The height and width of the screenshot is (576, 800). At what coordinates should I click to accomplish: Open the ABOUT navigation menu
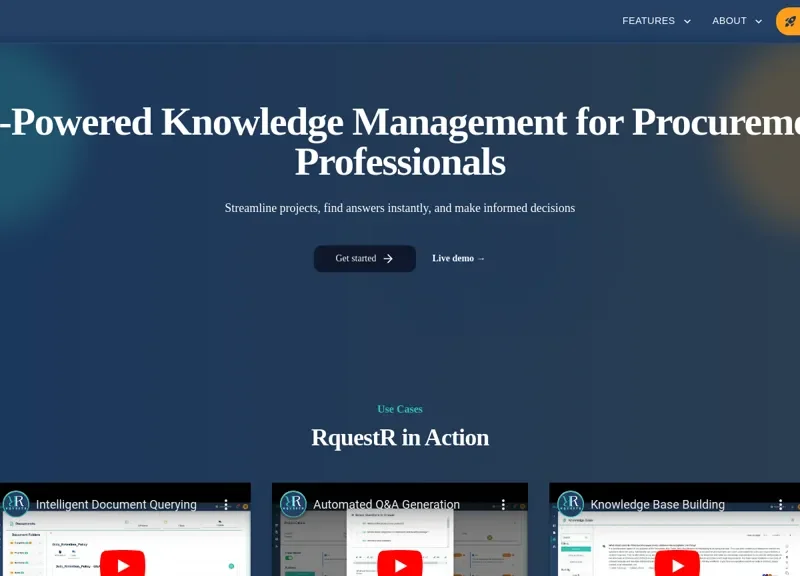click(729, 21)
